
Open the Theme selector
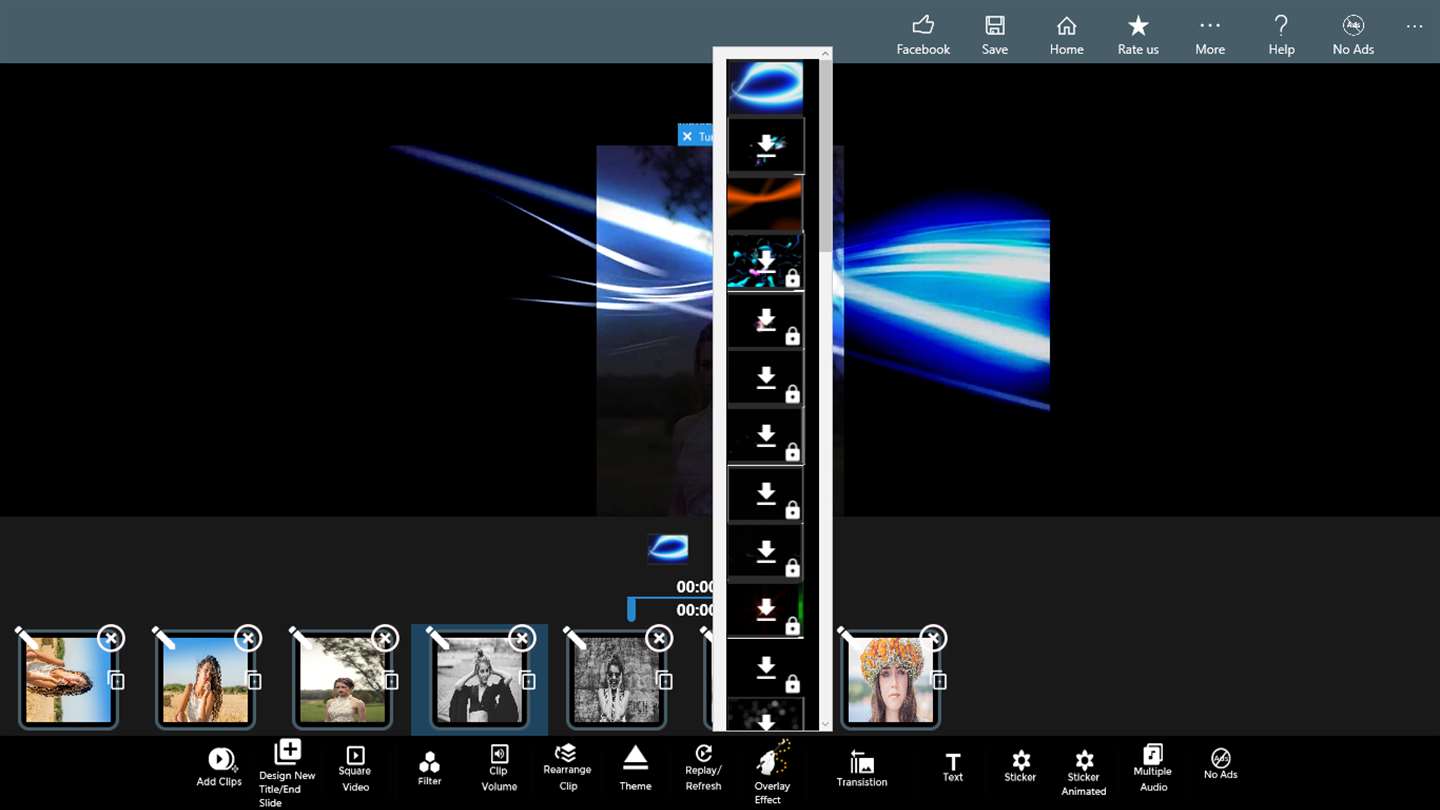point(635,768)
